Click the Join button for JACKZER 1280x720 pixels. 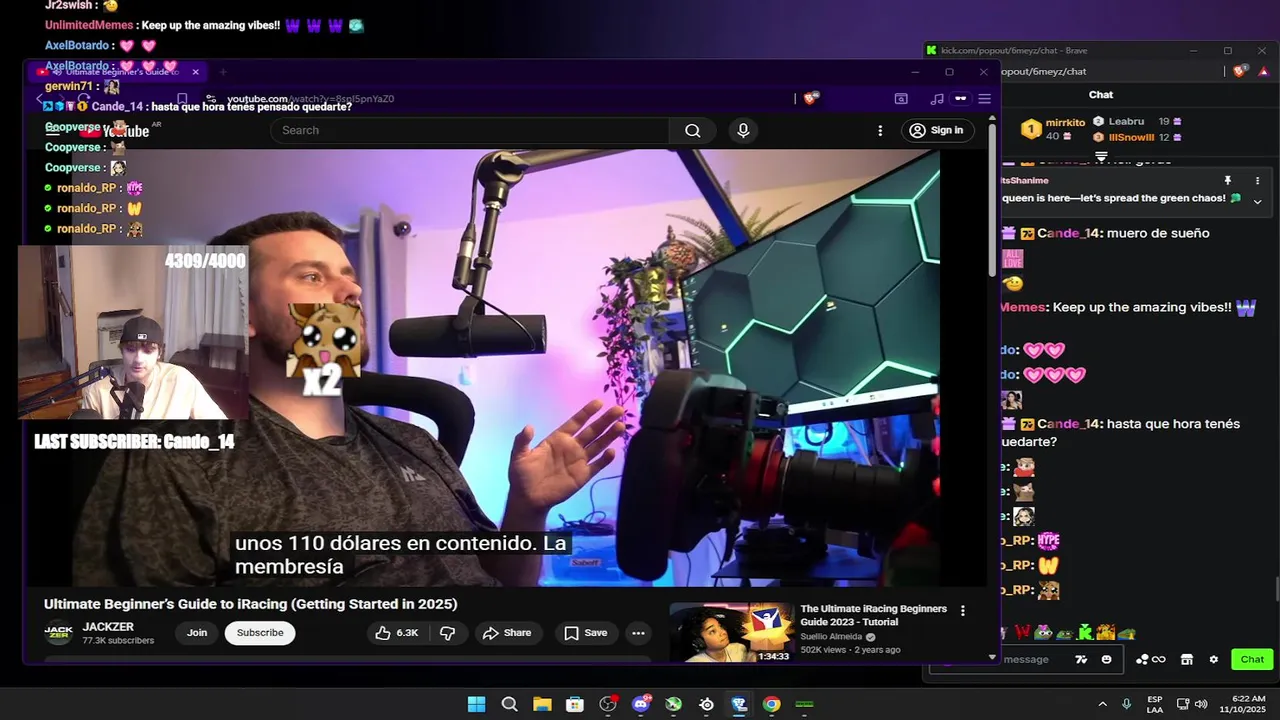tap(197, 633)
